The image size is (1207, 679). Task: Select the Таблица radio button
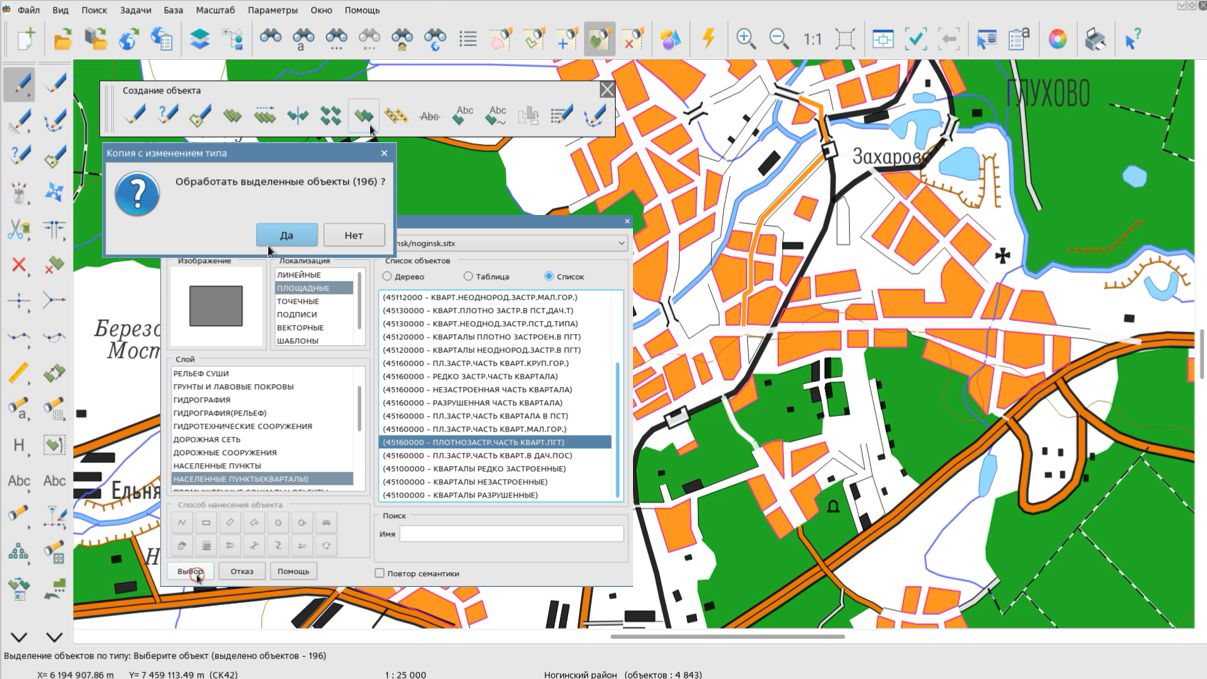(x=468, y=276)
